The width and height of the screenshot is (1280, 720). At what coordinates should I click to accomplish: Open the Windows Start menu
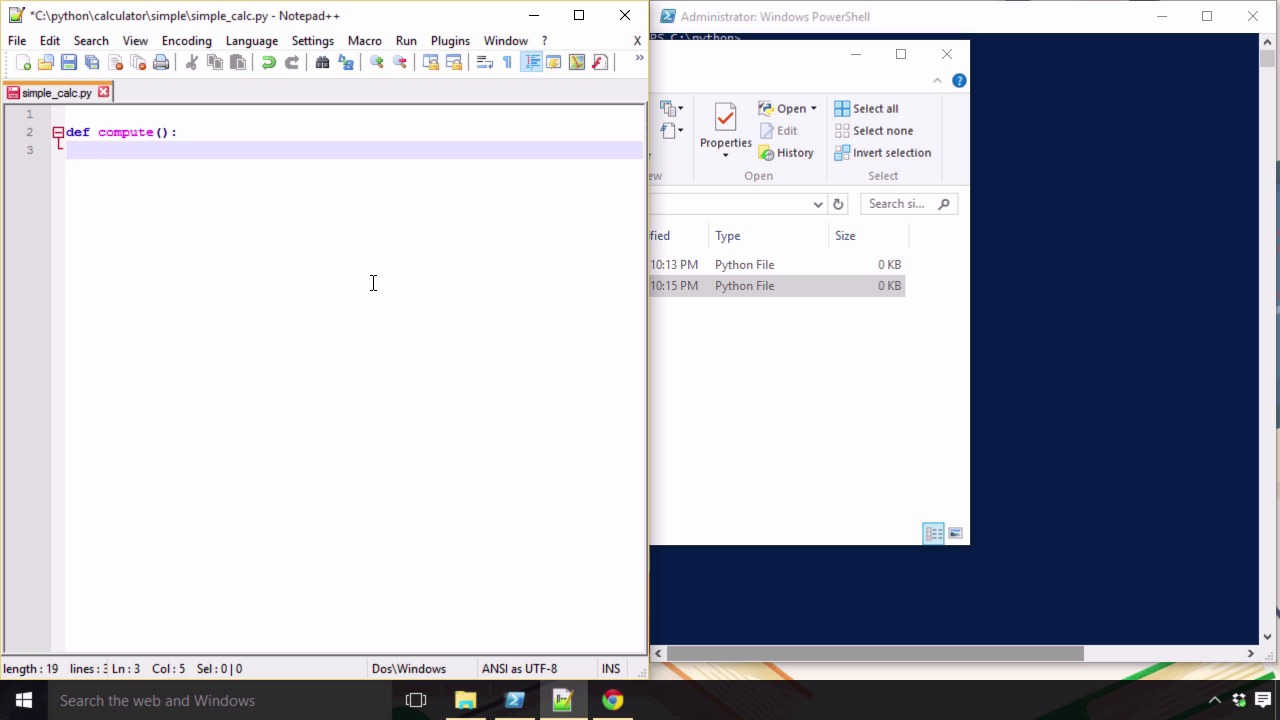point(24,700)
